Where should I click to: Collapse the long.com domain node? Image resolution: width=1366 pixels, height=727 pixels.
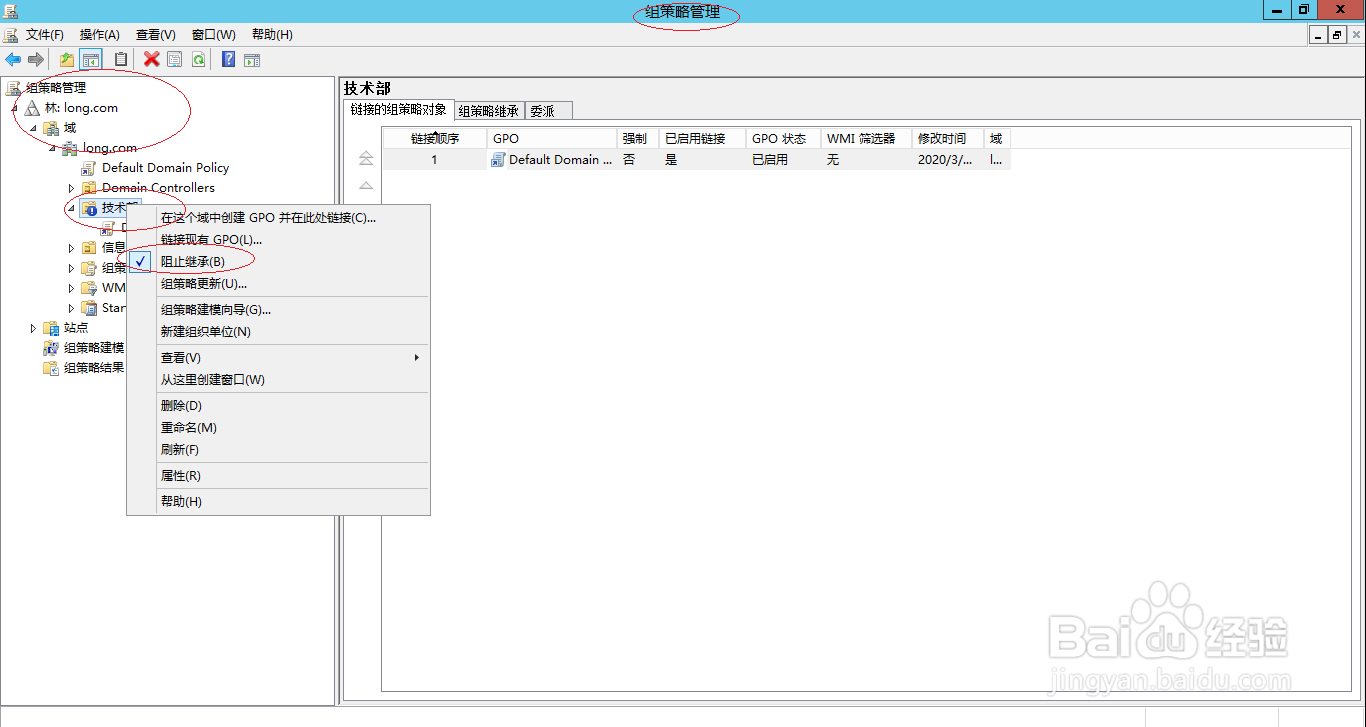tap(51, 147)
